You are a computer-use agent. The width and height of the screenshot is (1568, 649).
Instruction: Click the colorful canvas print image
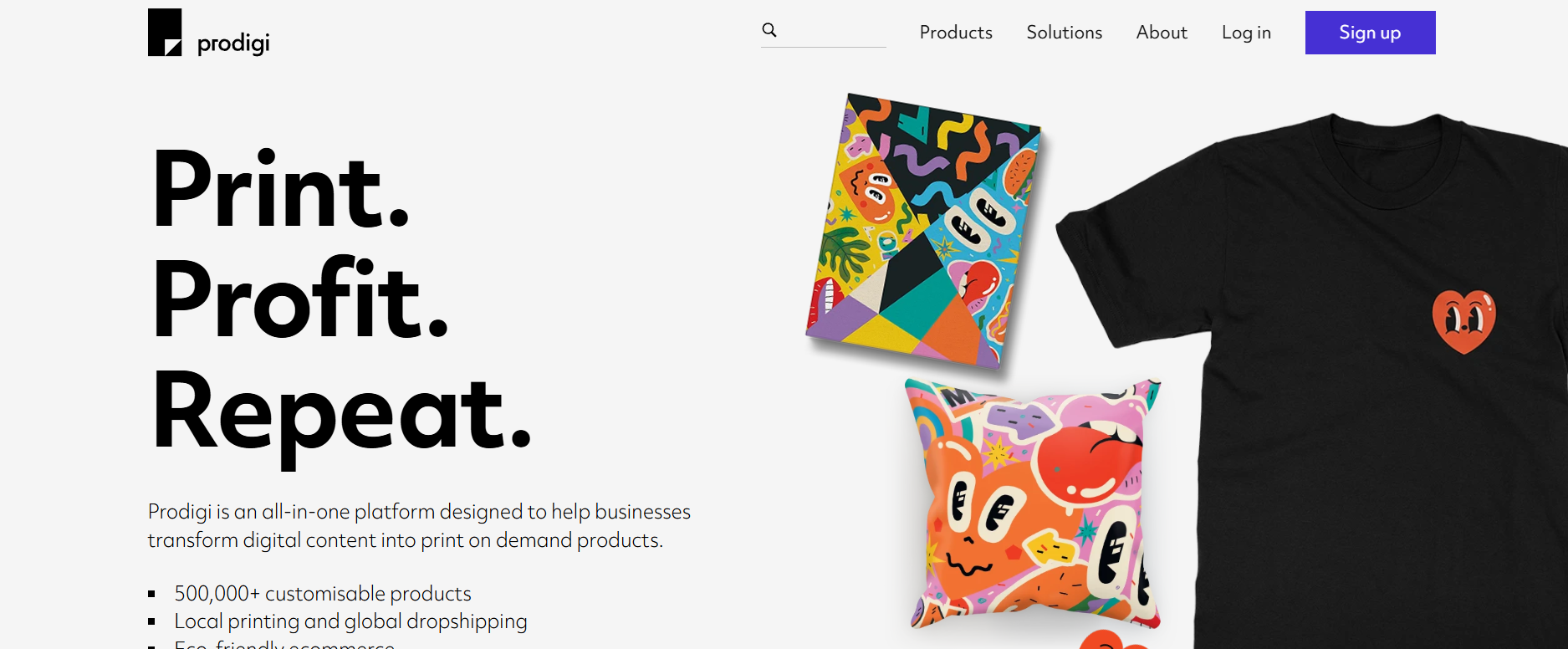[923, 231]
